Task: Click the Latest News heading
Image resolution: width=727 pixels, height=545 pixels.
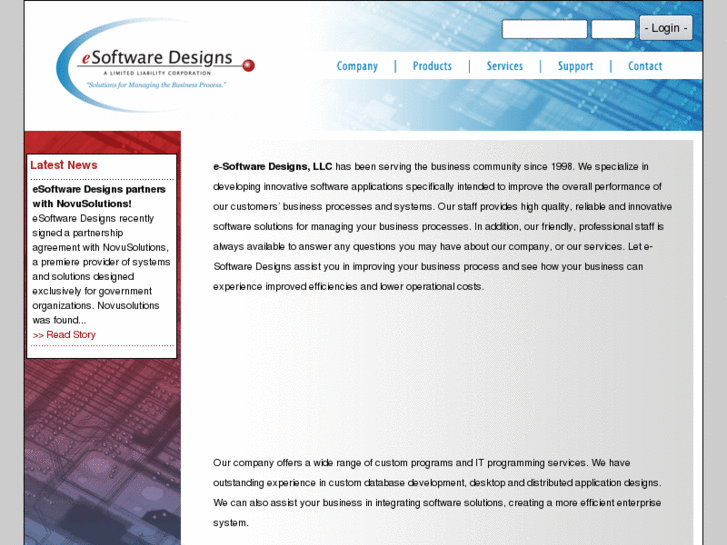Action: (64, 165)
